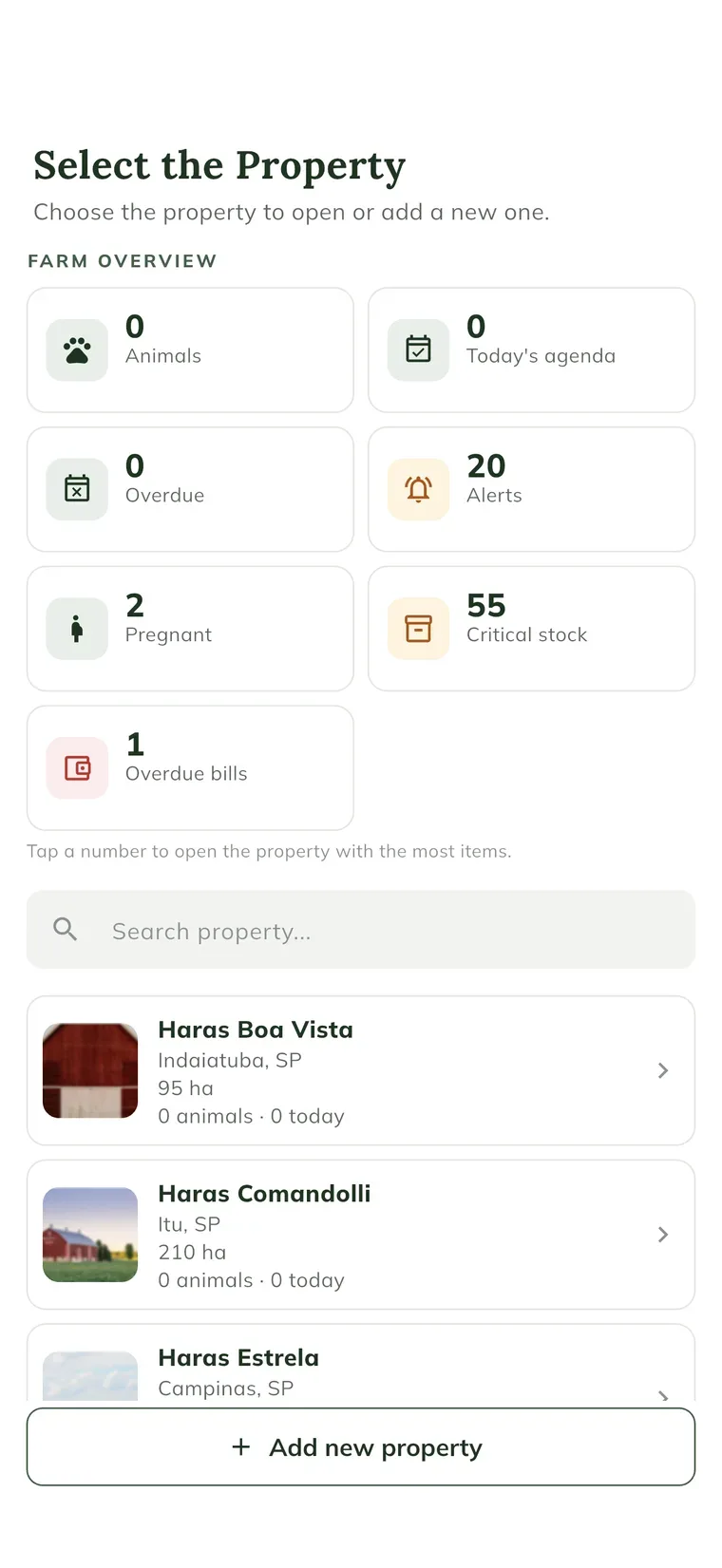Tap the paw icon for Animals
722x1568 pixels.
tap(77, 350)
